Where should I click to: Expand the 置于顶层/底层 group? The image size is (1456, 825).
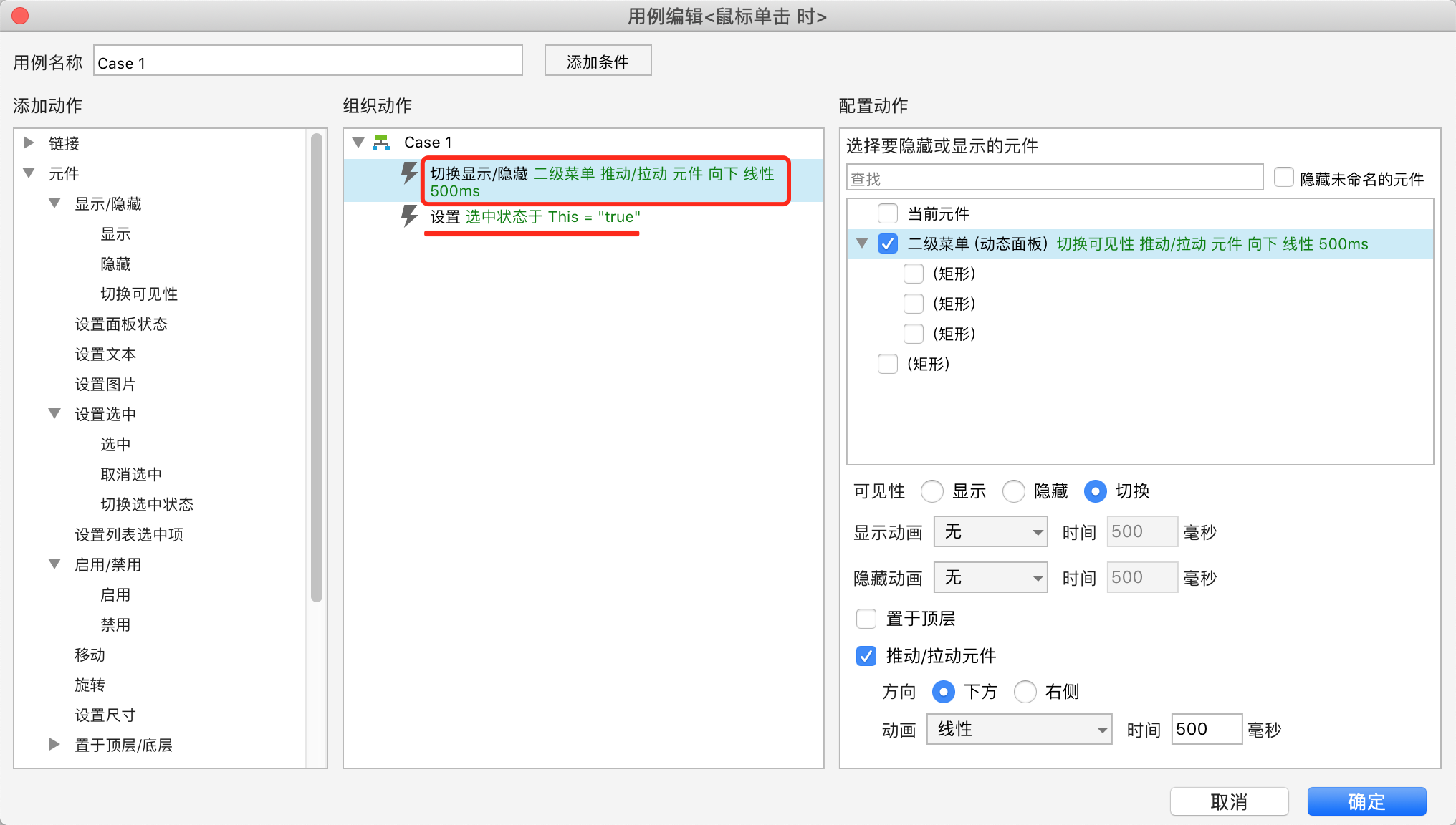[x=54, y=744]
